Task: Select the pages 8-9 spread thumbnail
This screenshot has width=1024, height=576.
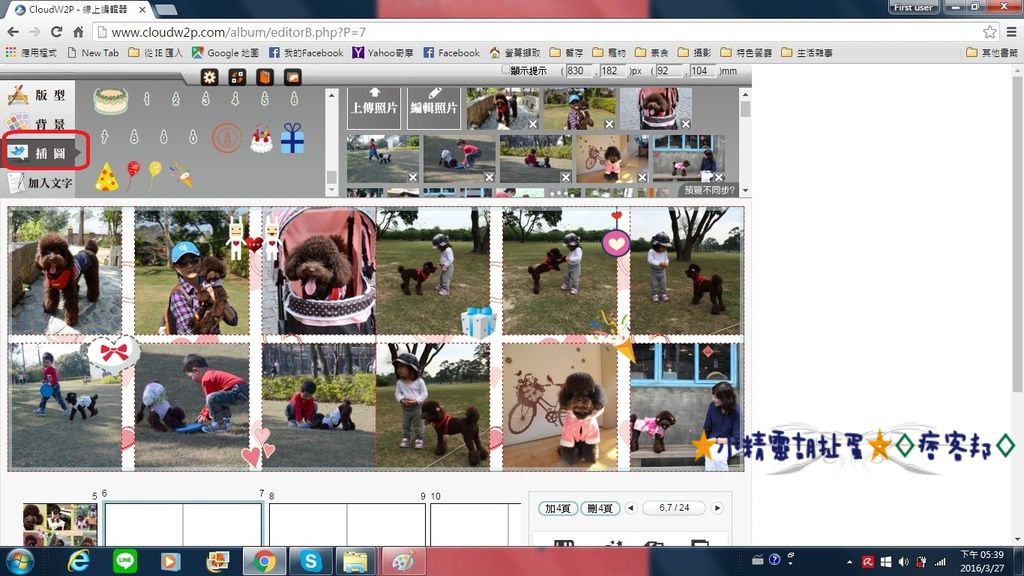Action: tap(347, 524)
